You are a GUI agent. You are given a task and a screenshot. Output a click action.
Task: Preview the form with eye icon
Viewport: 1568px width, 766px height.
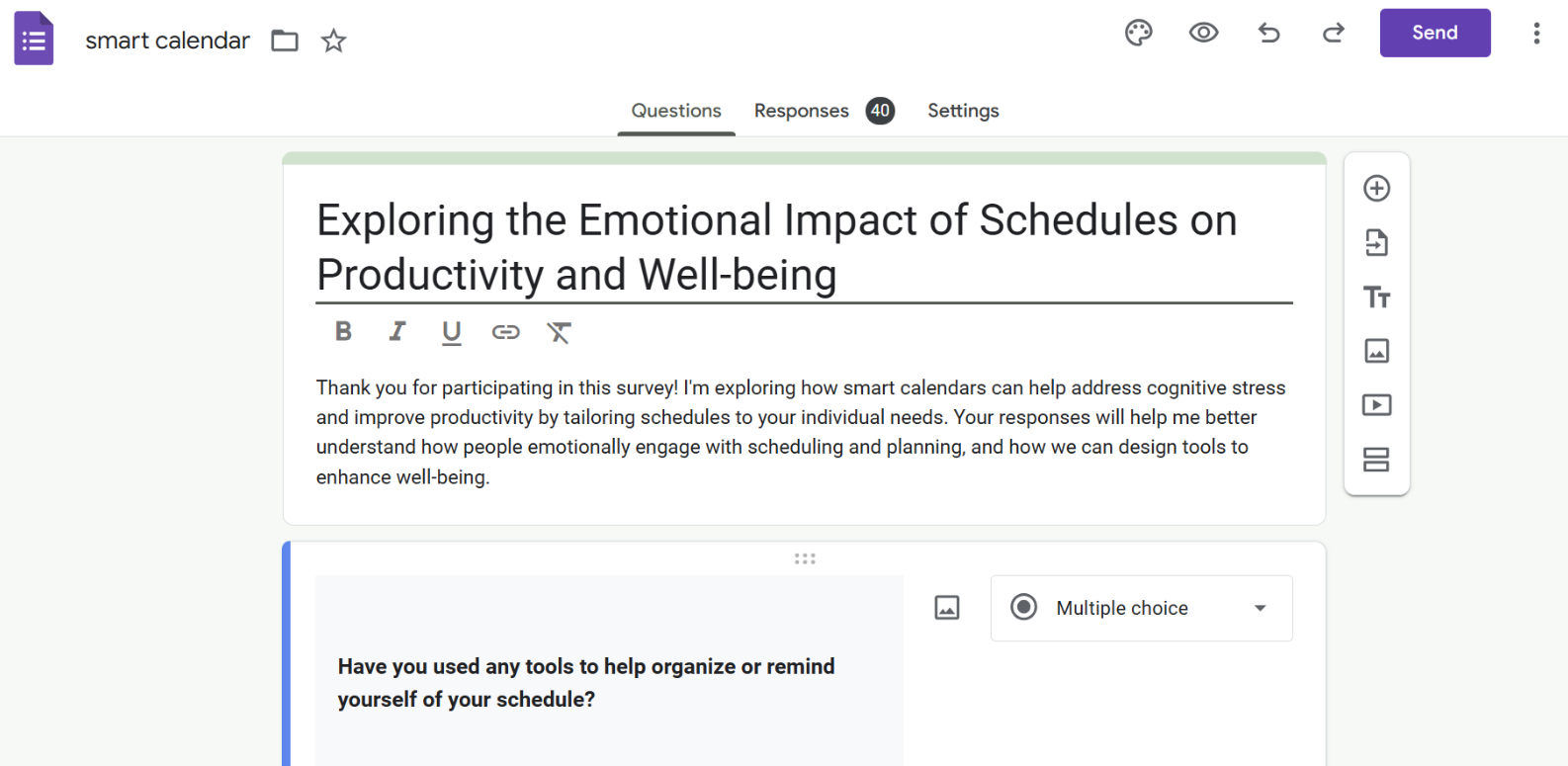coord(1203,33)
